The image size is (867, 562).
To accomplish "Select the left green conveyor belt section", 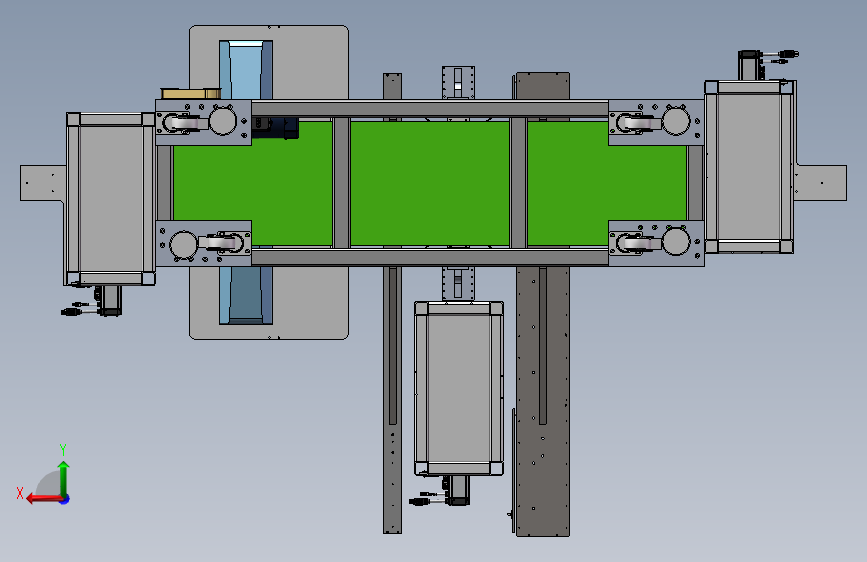I will [x=253, y=185].
